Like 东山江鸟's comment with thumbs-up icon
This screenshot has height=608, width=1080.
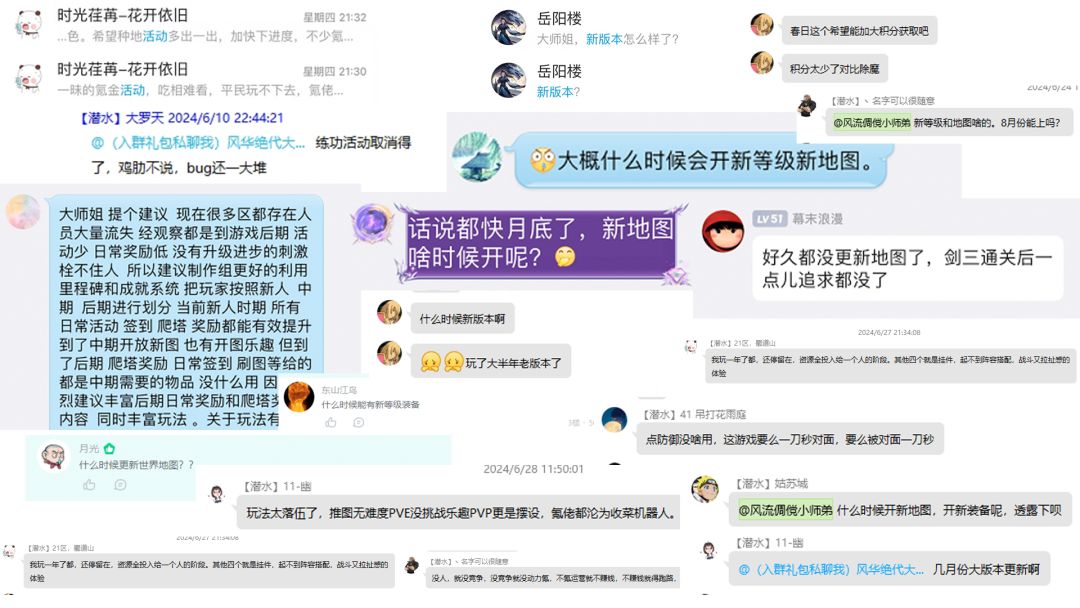[x=331, y=423]
